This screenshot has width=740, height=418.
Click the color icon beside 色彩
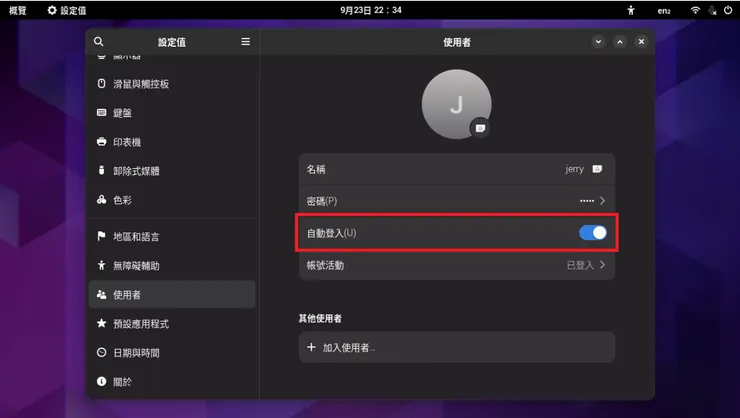point(101,200)
